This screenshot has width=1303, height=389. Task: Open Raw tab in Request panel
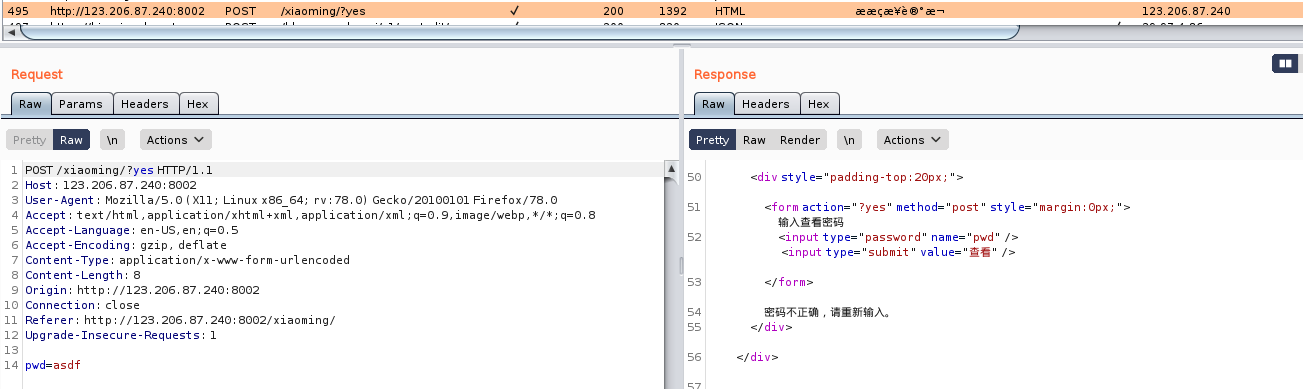30,104
